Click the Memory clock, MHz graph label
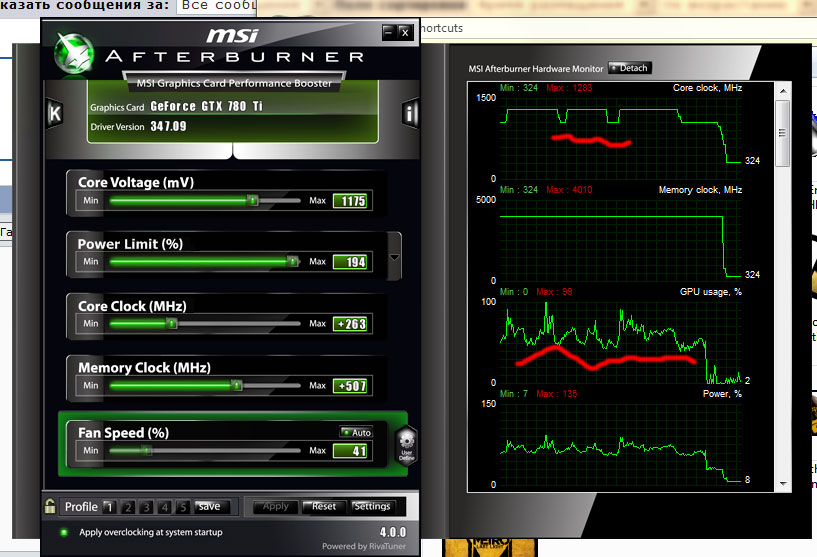 700,190
